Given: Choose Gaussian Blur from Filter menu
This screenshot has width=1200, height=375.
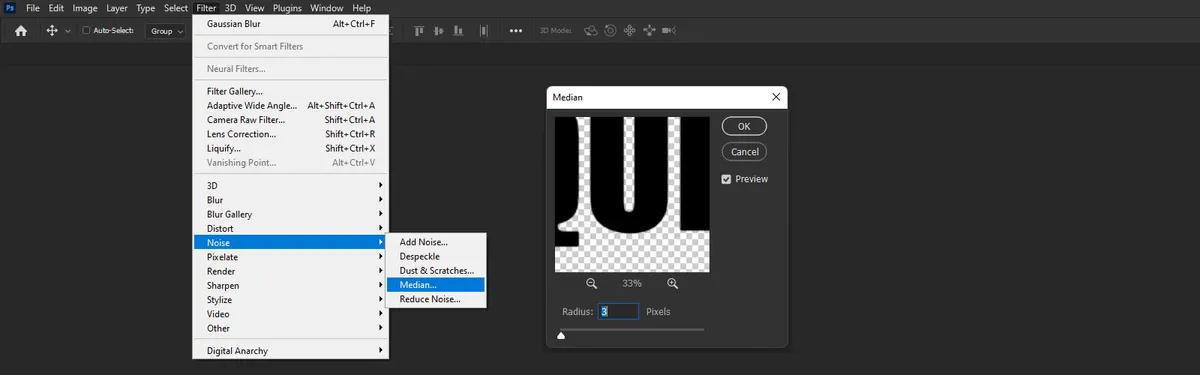Looking at the screenshot, I should tap(290, 24).
